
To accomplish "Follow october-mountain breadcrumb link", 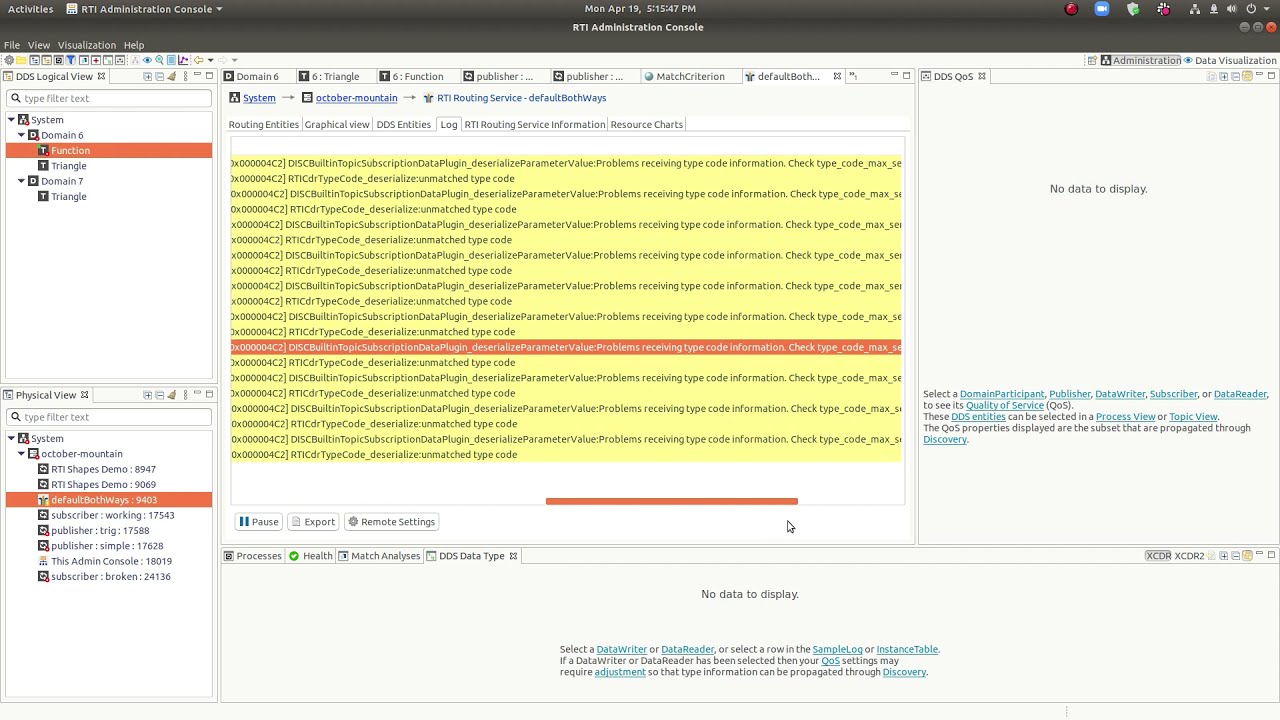I will (x=356, y=98).
